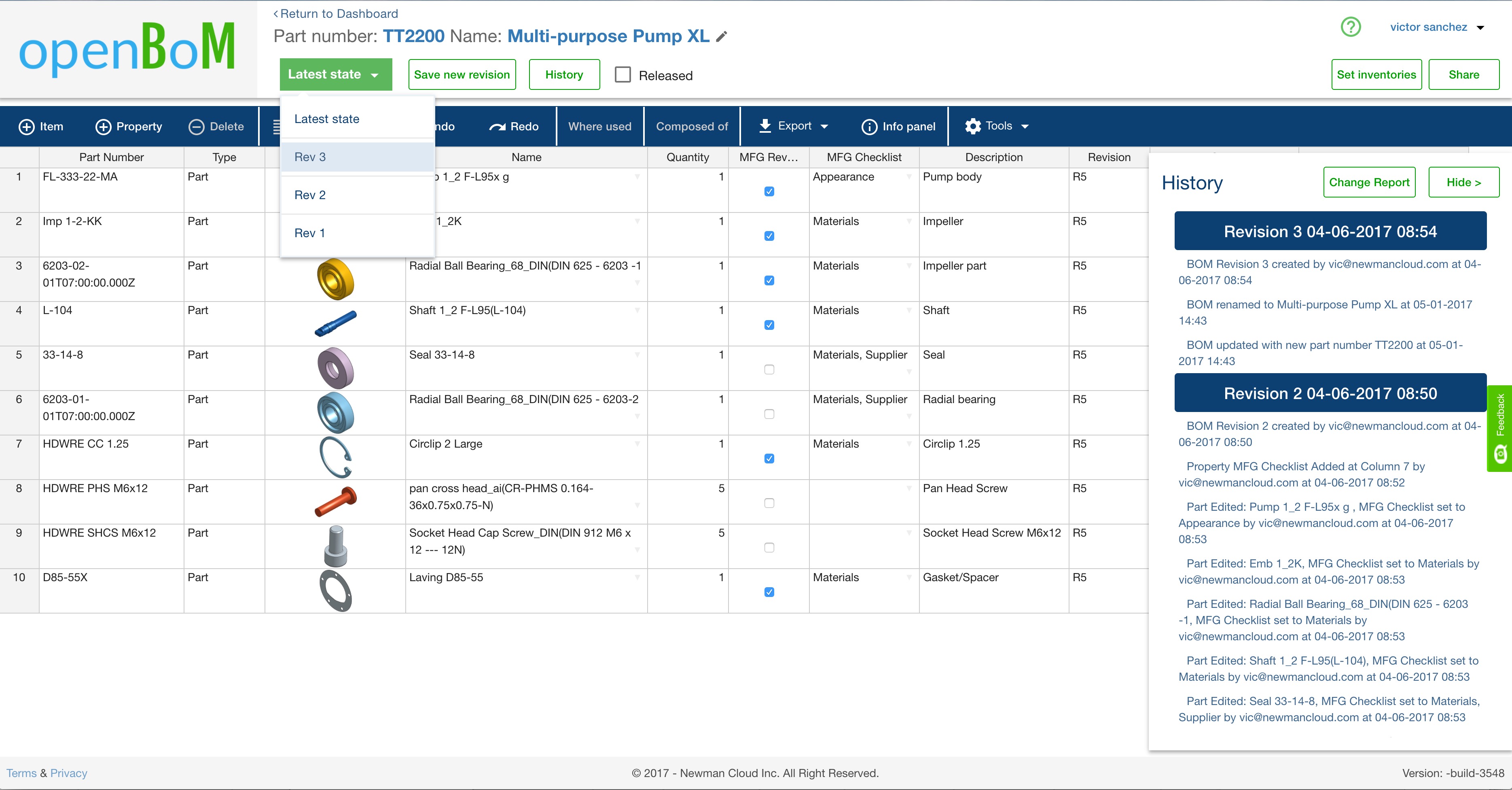Click the Add Item plus icon
Screen dimensions: 1512x790
coord(26,127)
